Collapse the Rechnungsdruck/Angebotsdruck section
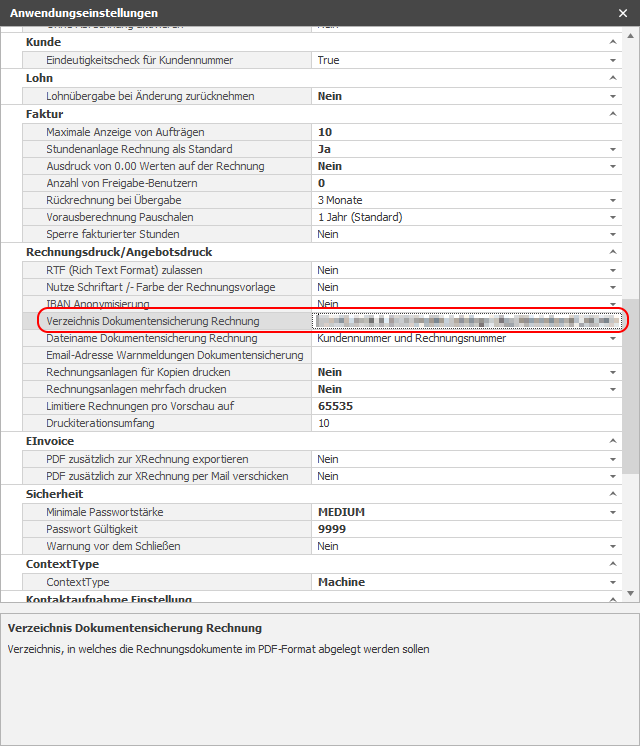The height and width of the screenshot is (746, 640). point(613,252)
